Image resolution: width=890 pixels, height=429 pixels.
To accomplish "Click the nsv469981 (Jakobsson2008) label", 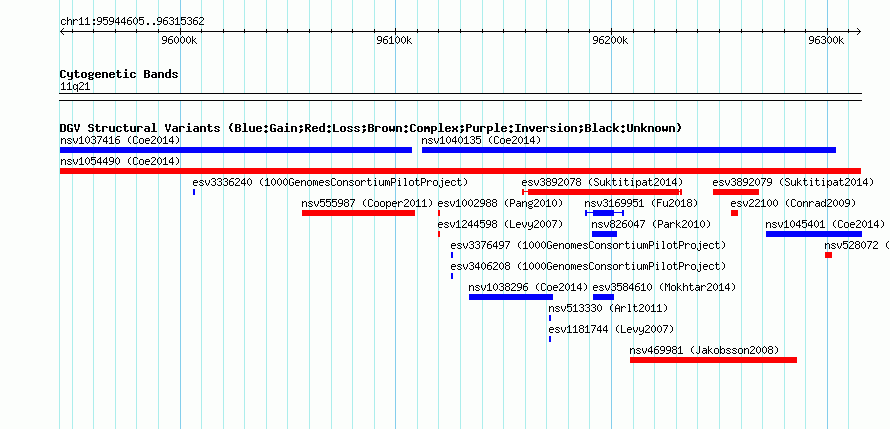I will tap(704, 350).
